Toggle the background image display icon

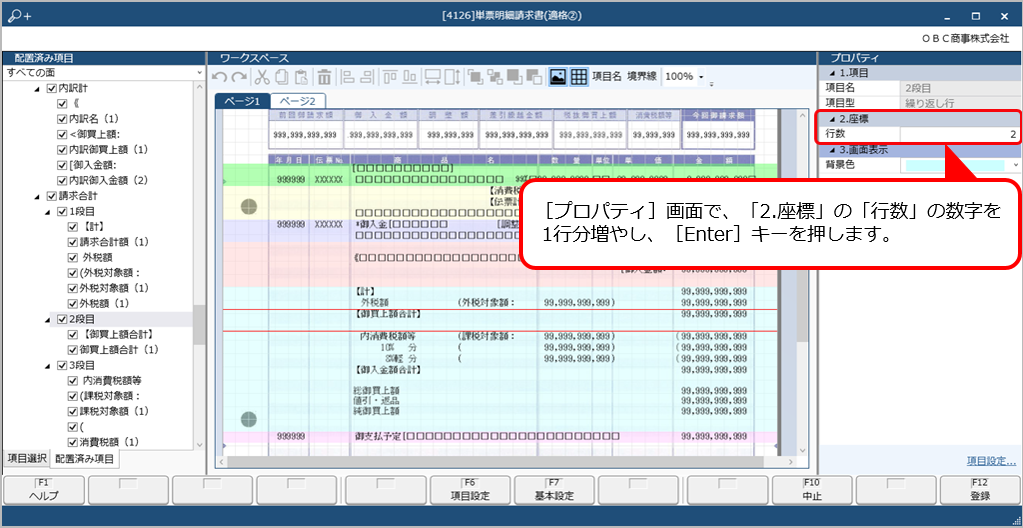tap(558, 77)
